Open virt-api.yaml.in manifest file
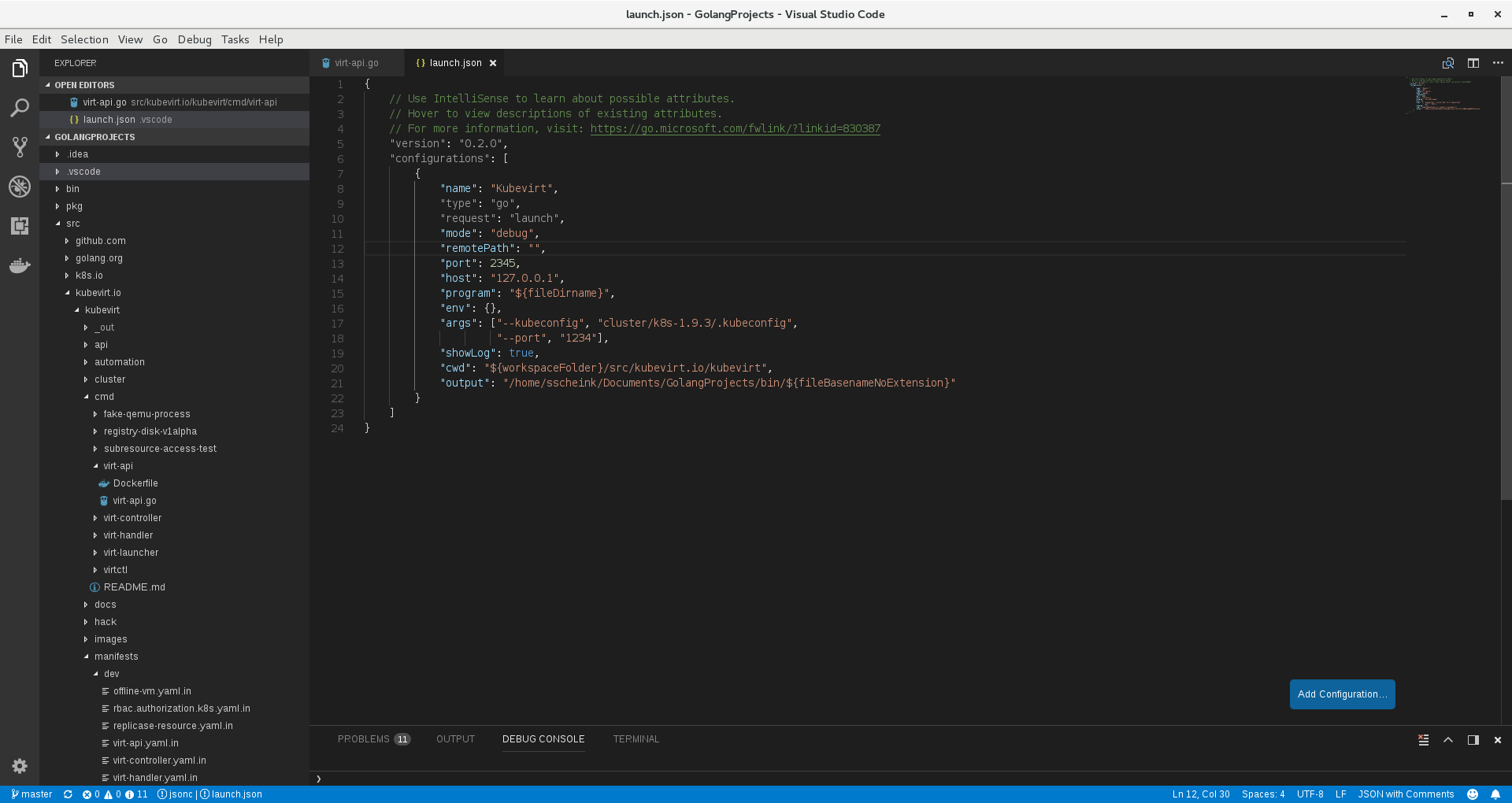This screenshot has width=1512, height=803. (x=145, y=743)
